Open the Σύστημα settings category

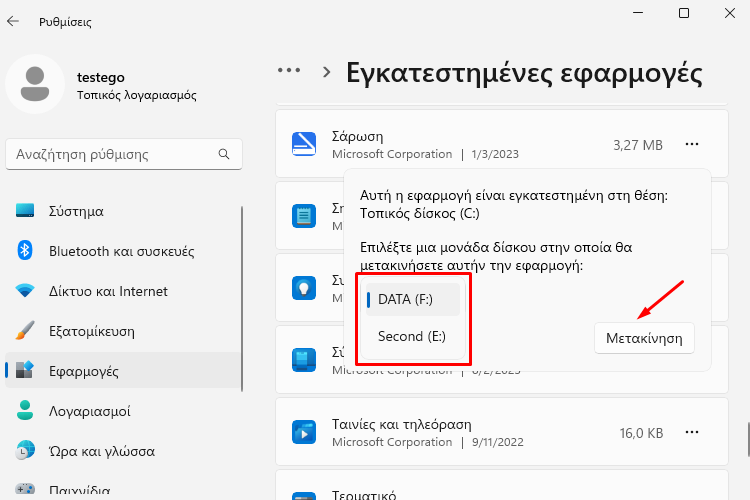[x=123, y=211]
